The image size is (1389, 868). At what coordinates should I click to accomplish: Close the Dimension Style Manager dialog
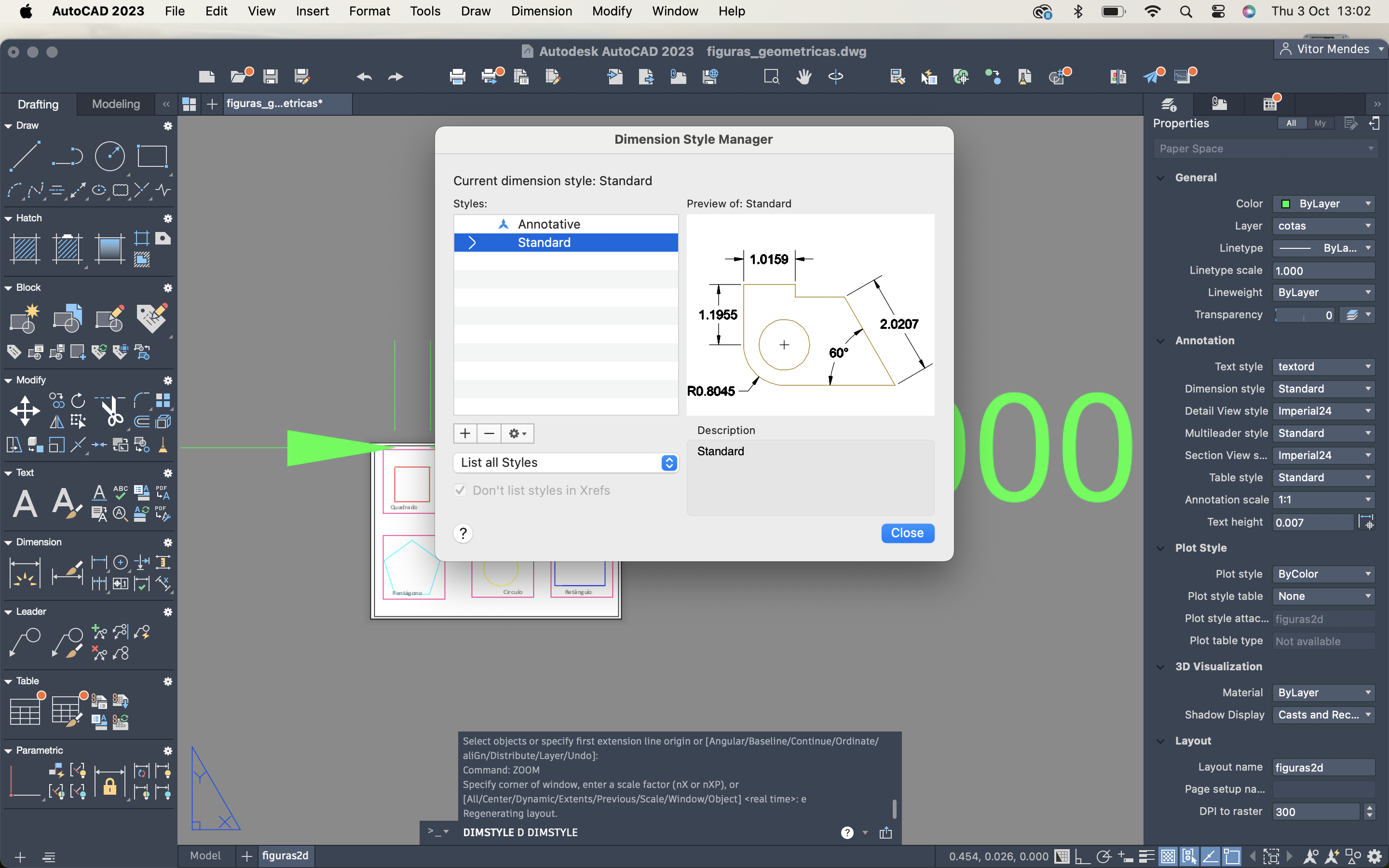[908, 533]
